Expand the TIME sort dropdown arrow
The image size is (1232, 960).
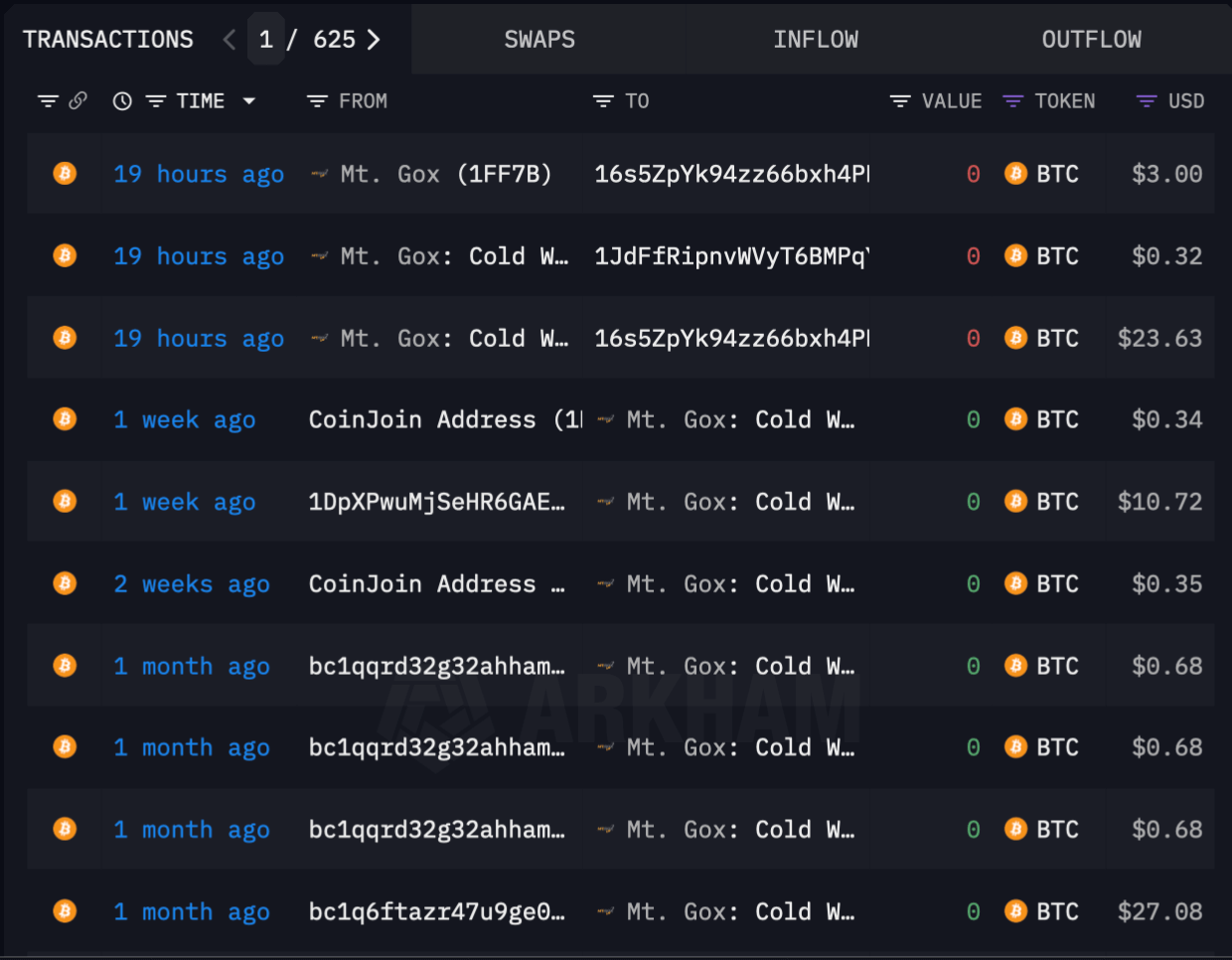click(x=248, y=101)
